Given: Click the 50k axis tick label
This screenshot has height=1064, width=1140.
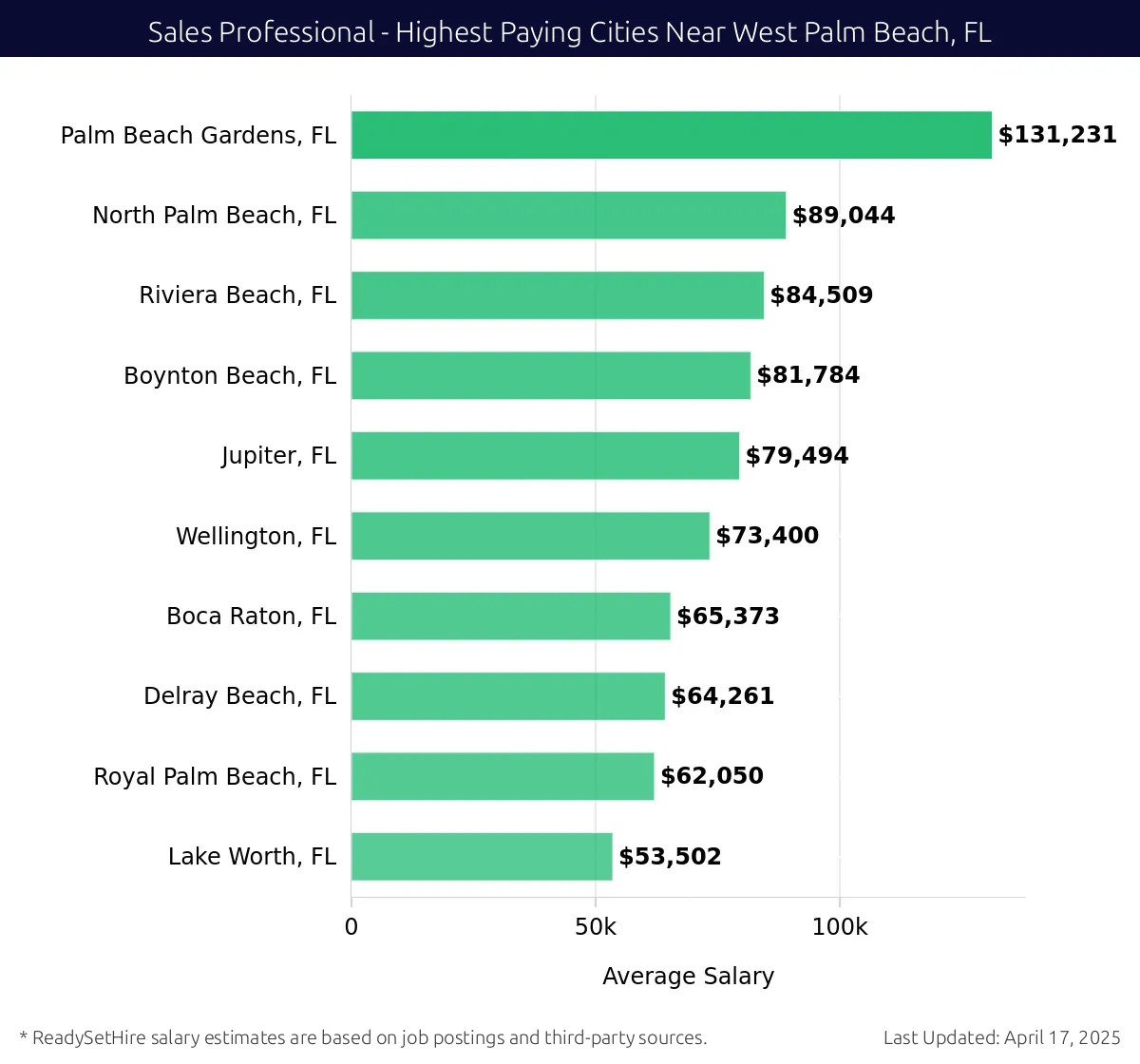Looking at the screenshot, I should pyautogui.click(x=596, y=927).
